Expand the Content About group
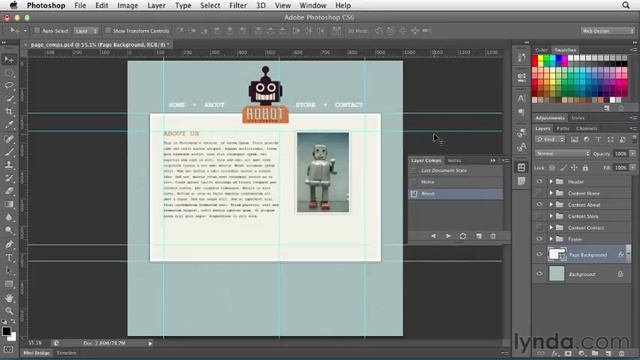The image size is (640, 360). click(x=551, y=204)
